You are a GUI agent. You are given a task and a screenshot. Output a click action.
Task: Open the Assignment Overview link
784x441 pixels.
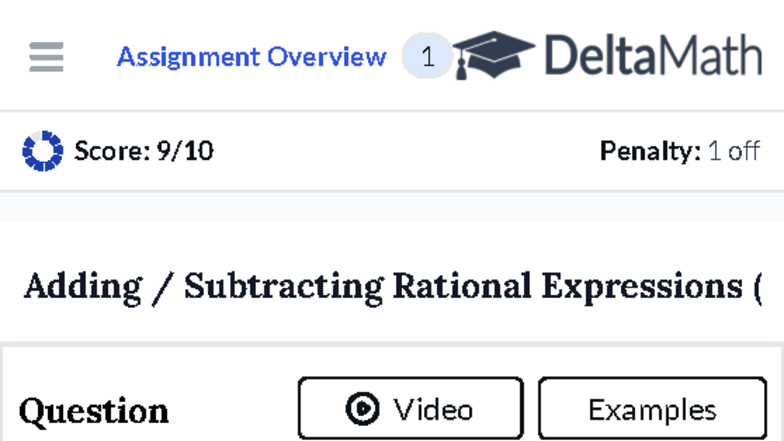[x=251, y=57]
